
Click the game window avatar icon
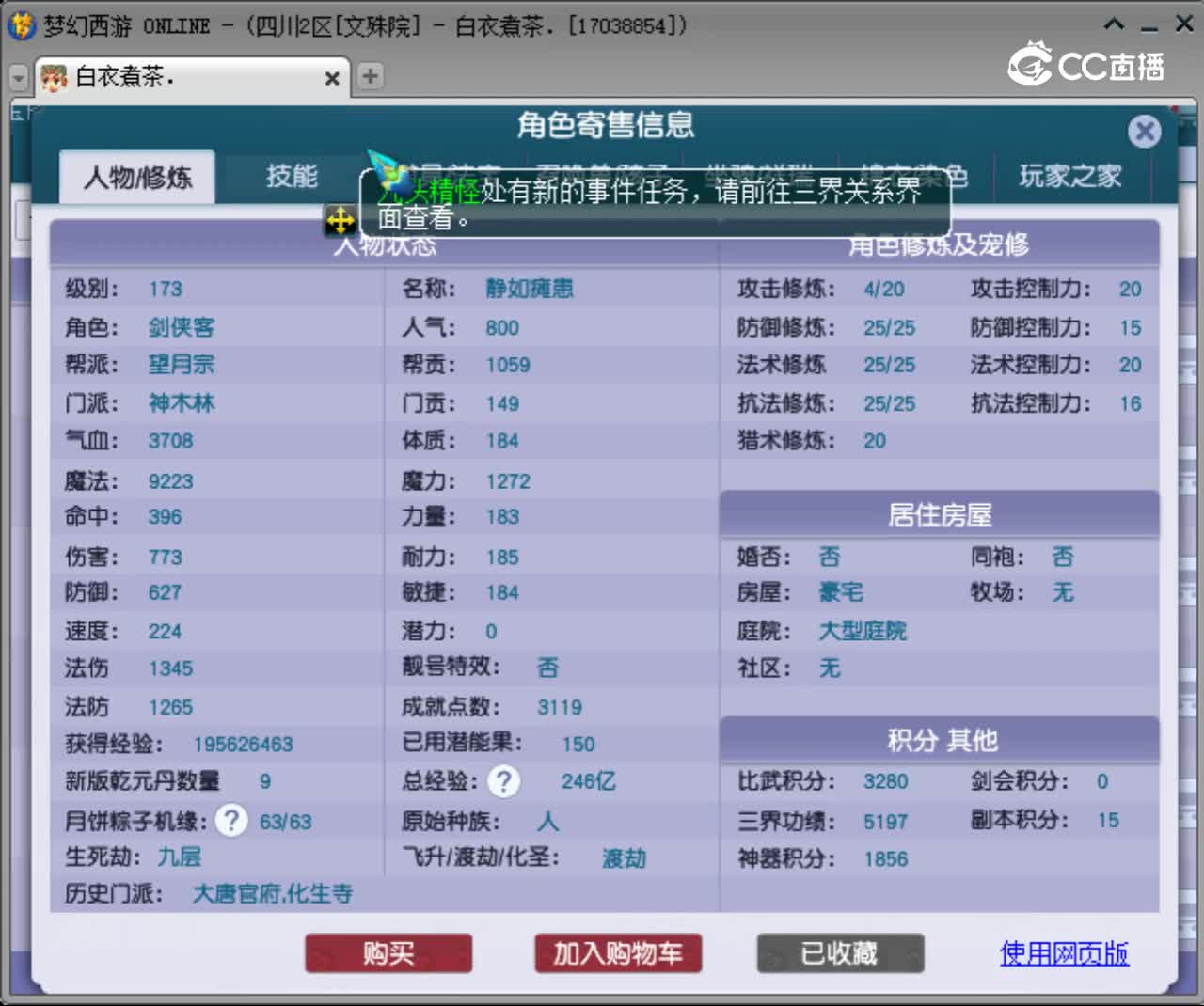pos(22,25)
